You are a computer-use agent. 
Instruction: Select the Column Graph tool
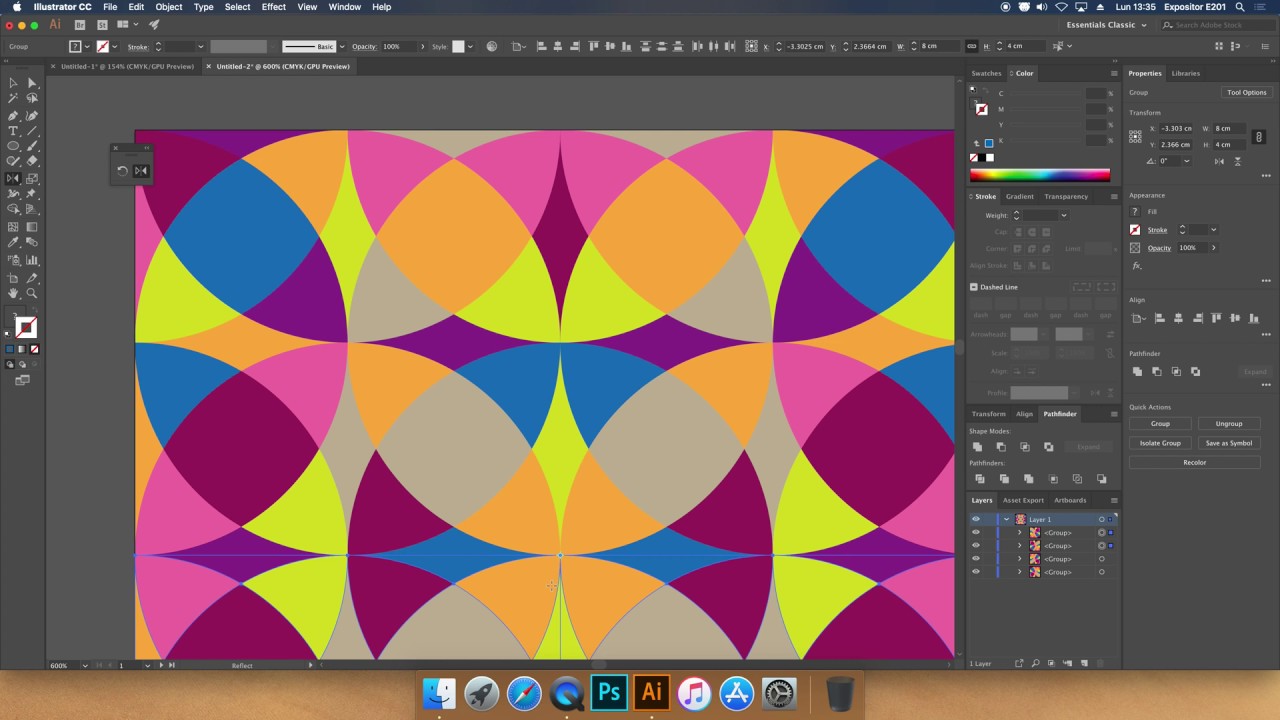(x=32, y=260)
